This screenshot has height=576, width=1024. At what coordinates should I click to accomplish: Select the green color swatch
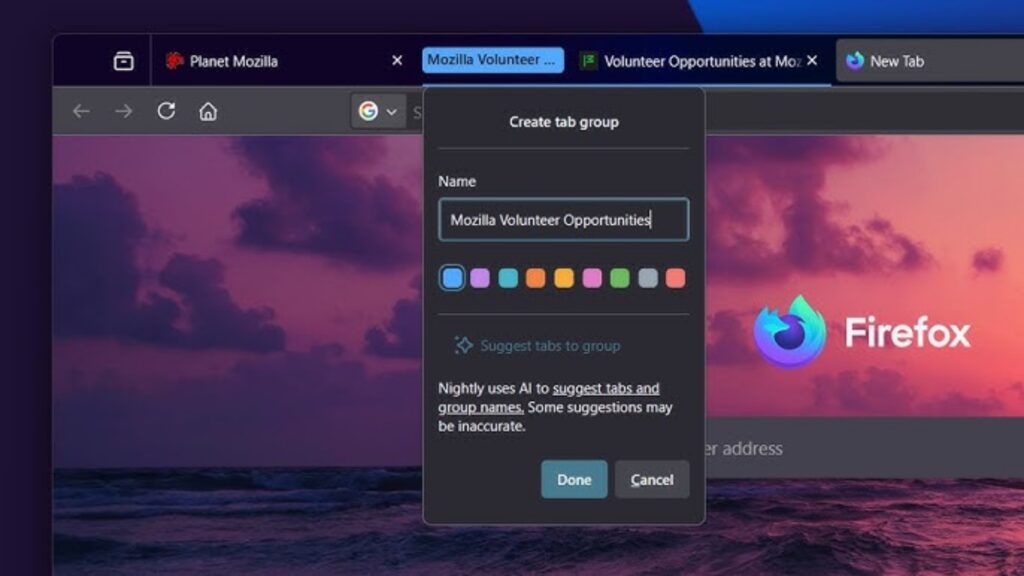(620, 277)
